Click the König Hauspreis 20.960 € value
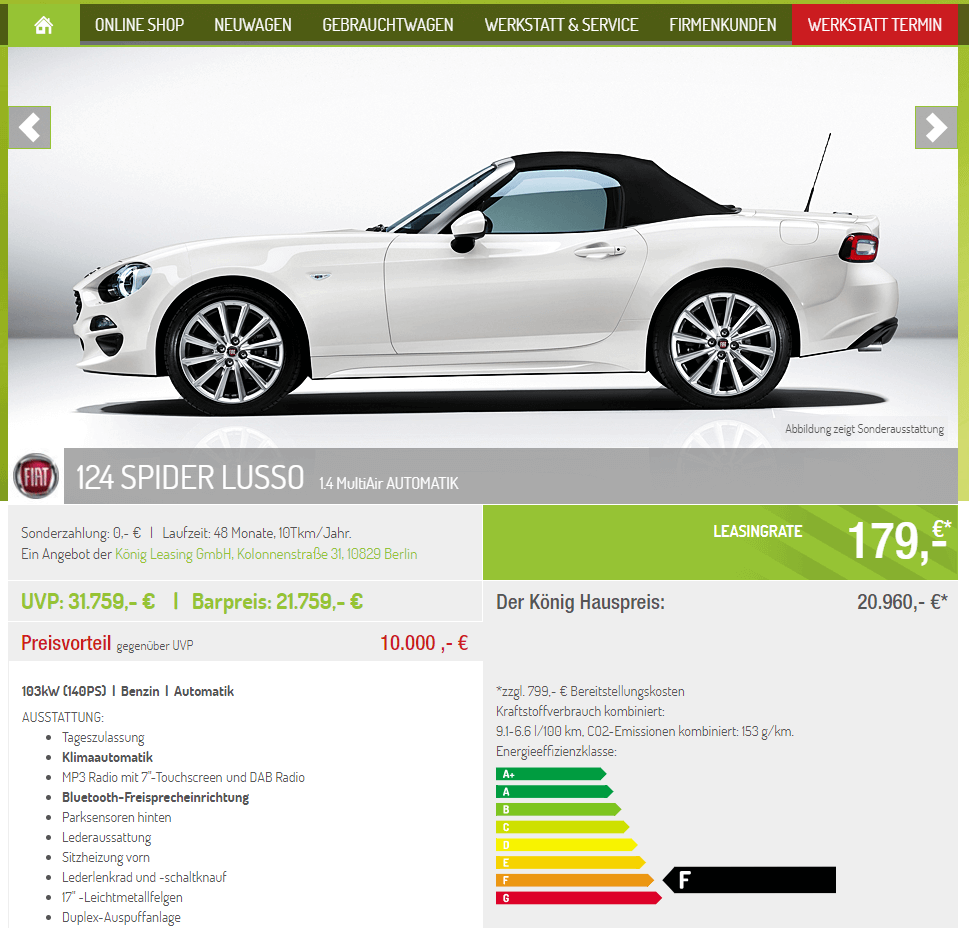The height and width of the screenshot is (928, 969). [902, 602]
